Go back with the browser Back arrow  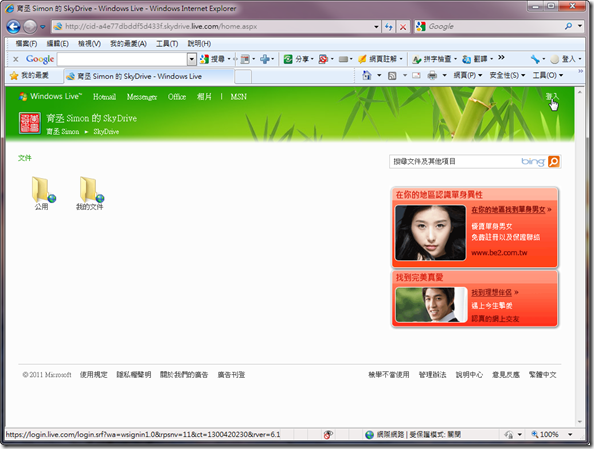14,27
